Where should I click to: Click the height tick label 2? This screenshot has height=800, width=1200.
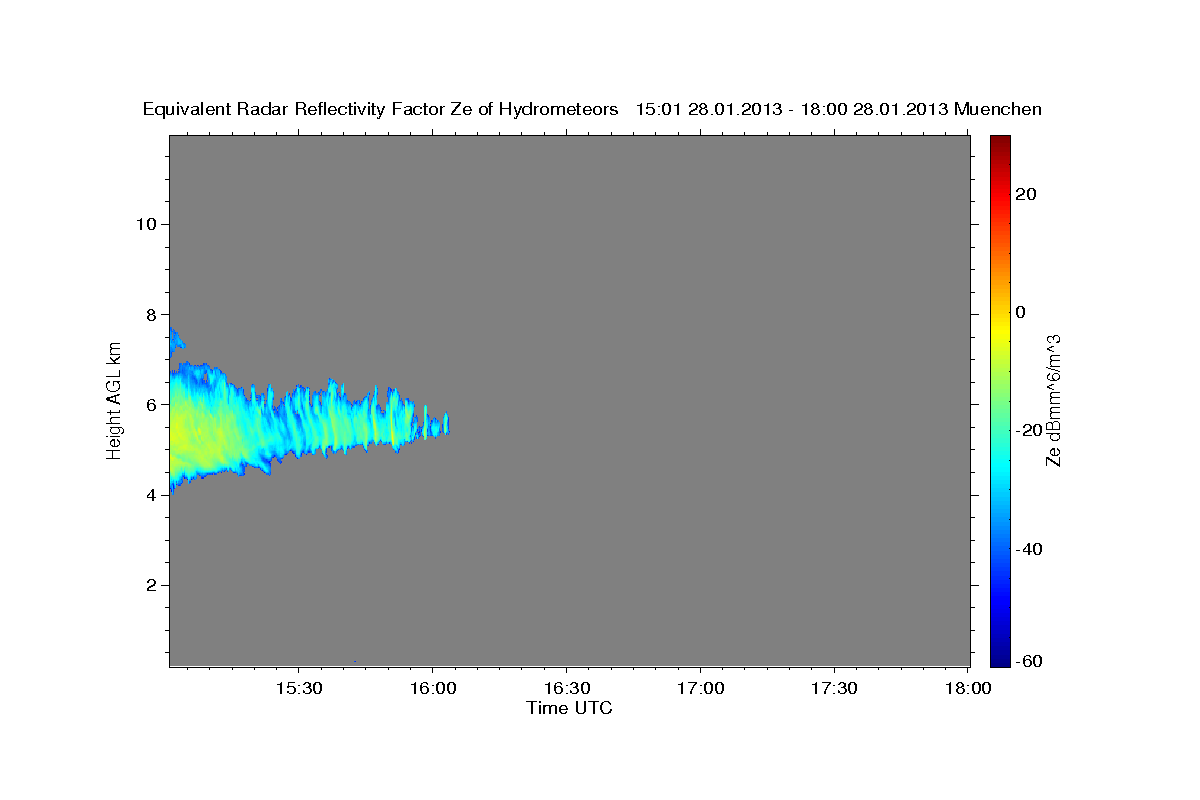[150, 585]
